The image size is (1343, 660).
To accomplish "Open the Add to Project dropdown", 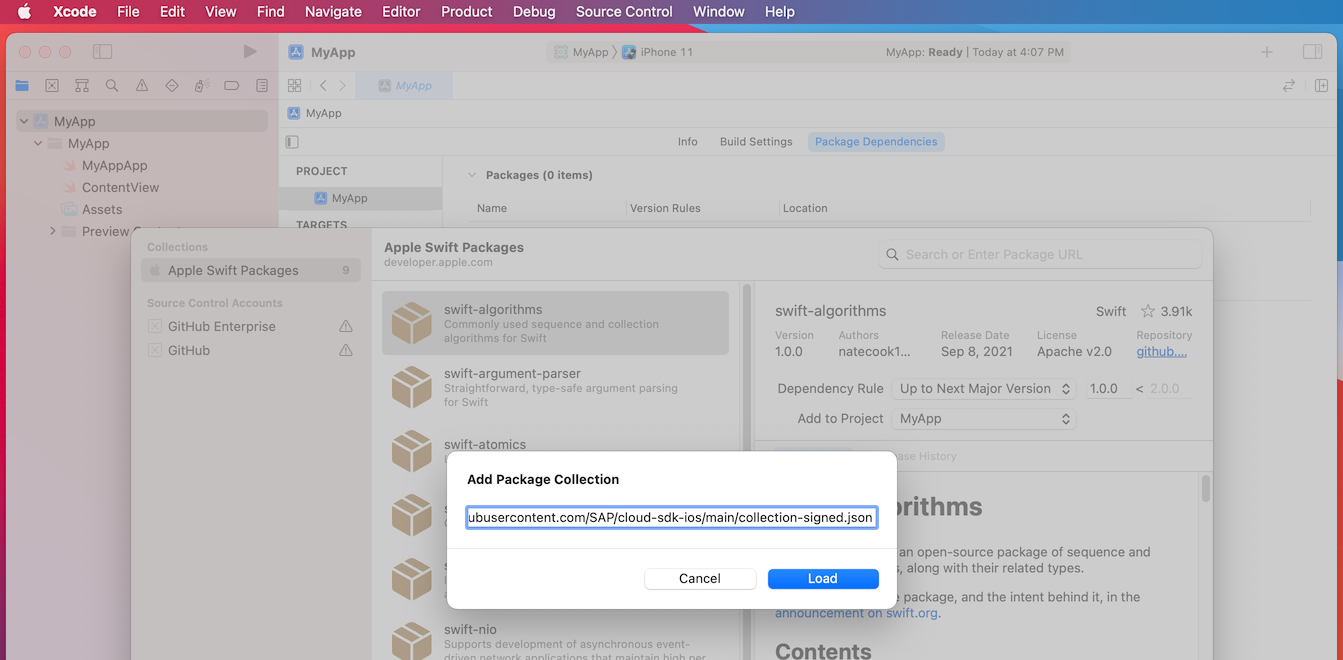I will (x=984, y=419).
